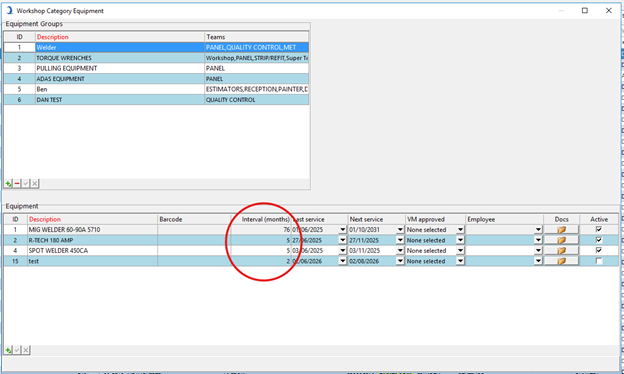
Task: Click the Teams column header
Action: (x=257, y=37)
